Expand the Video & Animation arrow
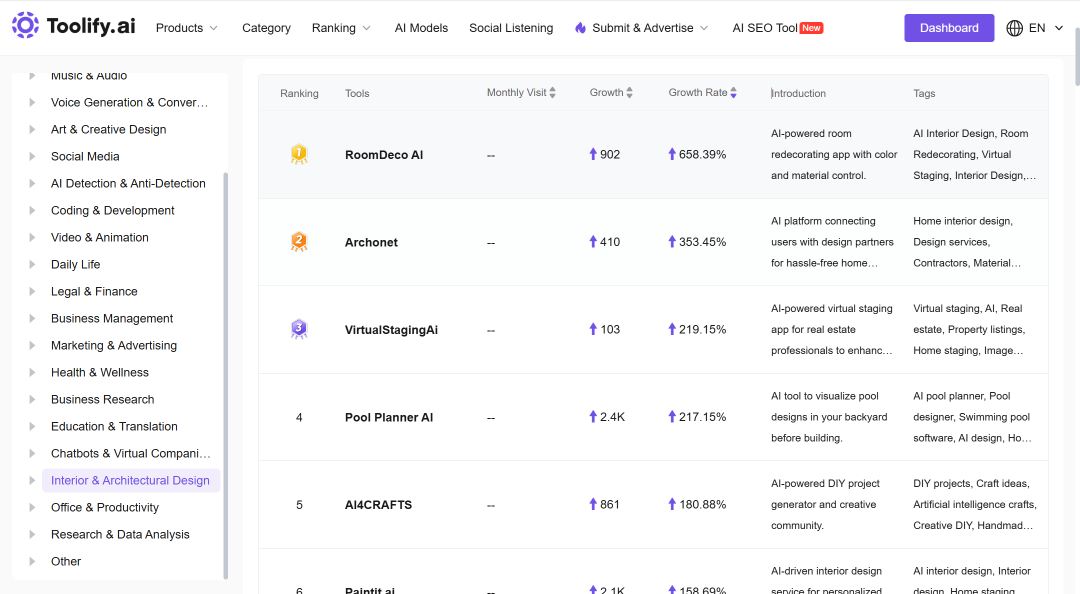 click(x=32, y=237)
